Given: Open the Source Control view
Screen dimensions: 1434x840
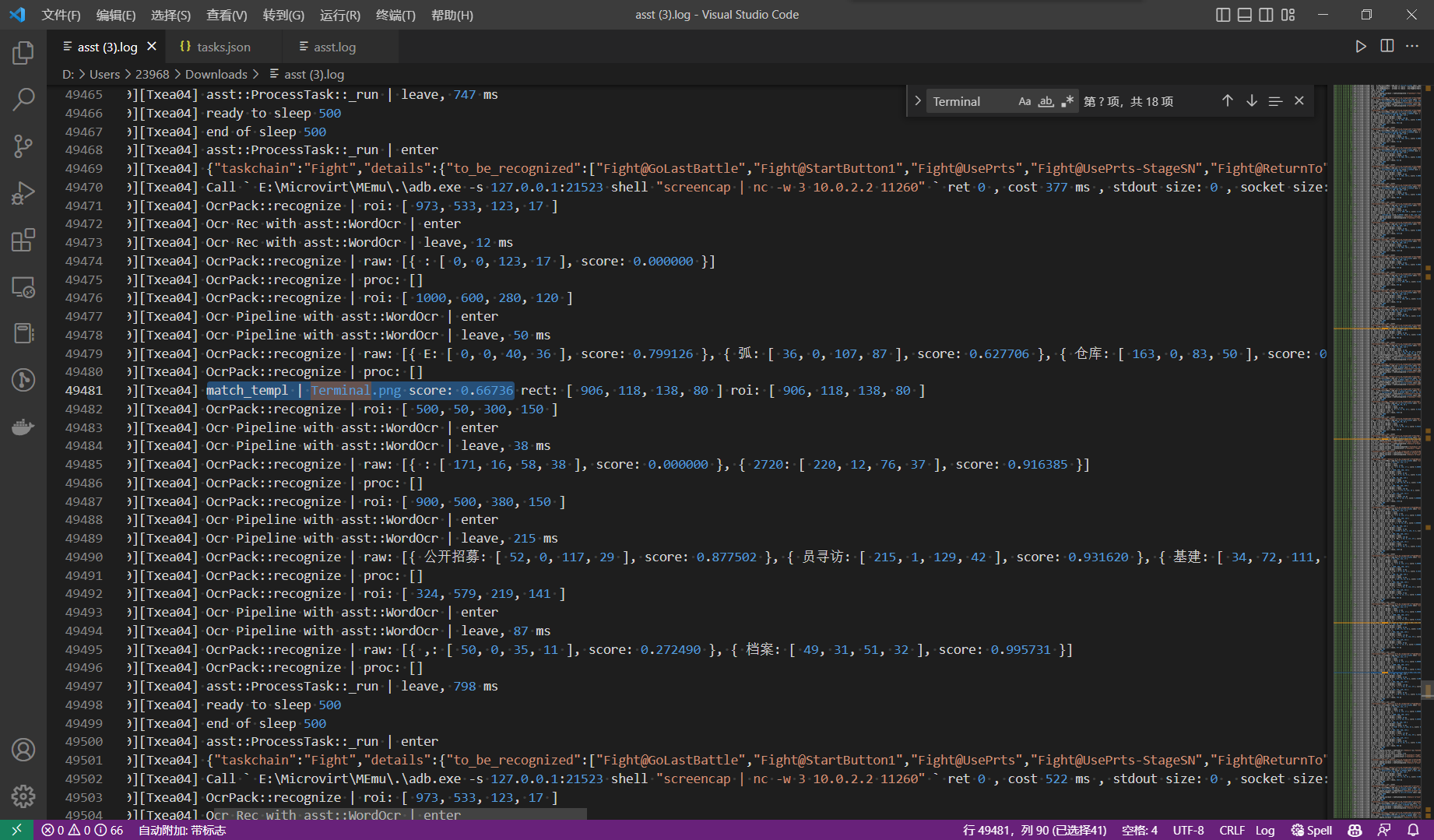Looking at the screenshot, I should pos(23,146).
